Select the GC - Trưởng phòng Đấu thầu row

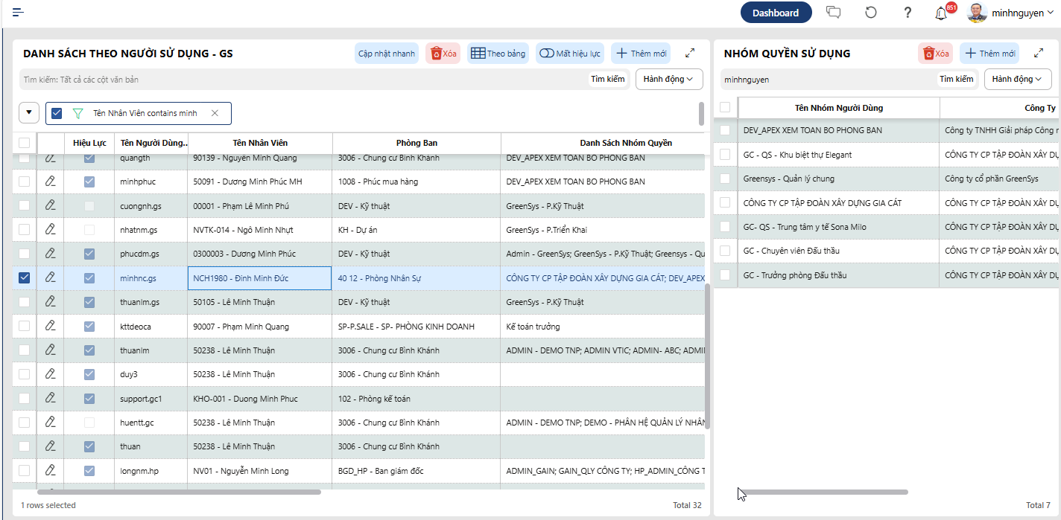click(x=885, y=276)
